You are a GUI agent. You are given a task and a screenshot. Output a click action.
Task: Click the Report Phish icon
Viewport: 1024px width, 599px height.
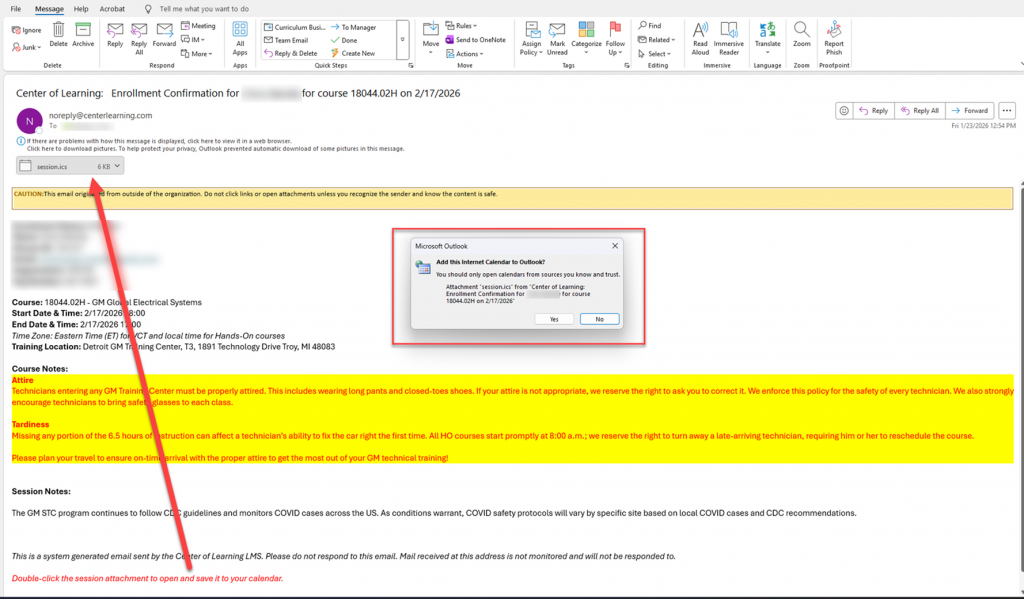pyautogui.click(x=833, y=34)
